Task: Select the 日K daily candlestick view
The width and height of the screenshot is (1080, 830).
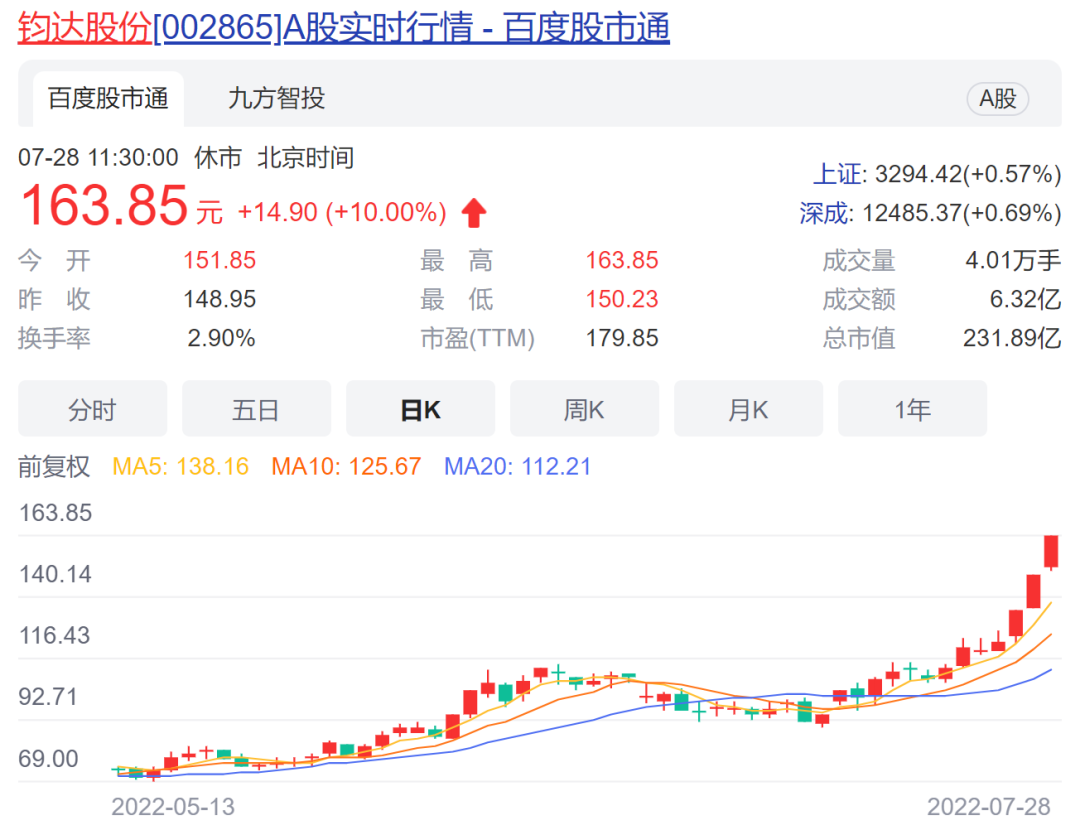Action: click(x=420, y=408)
